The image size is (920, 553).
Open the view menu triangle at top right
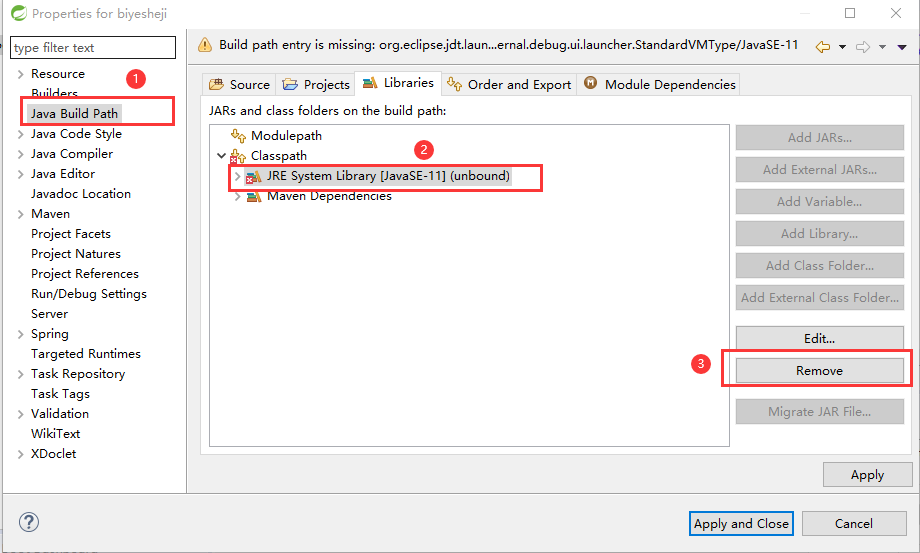[x=902, y=47]
